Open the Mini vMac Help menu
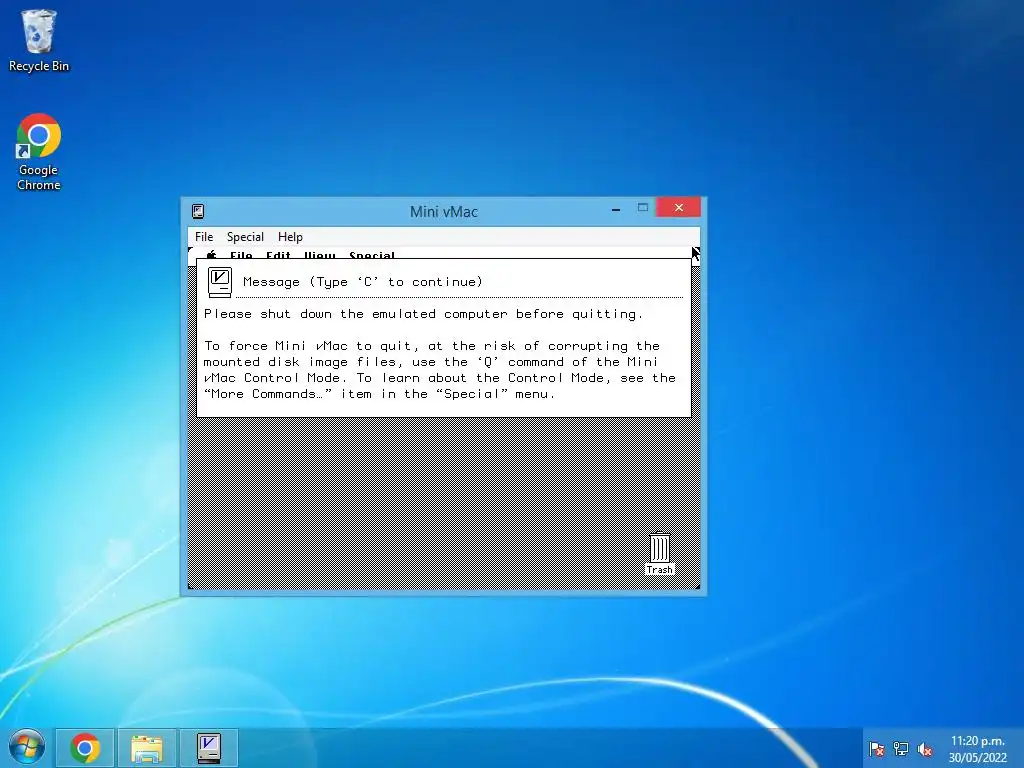 click(290, 236)
